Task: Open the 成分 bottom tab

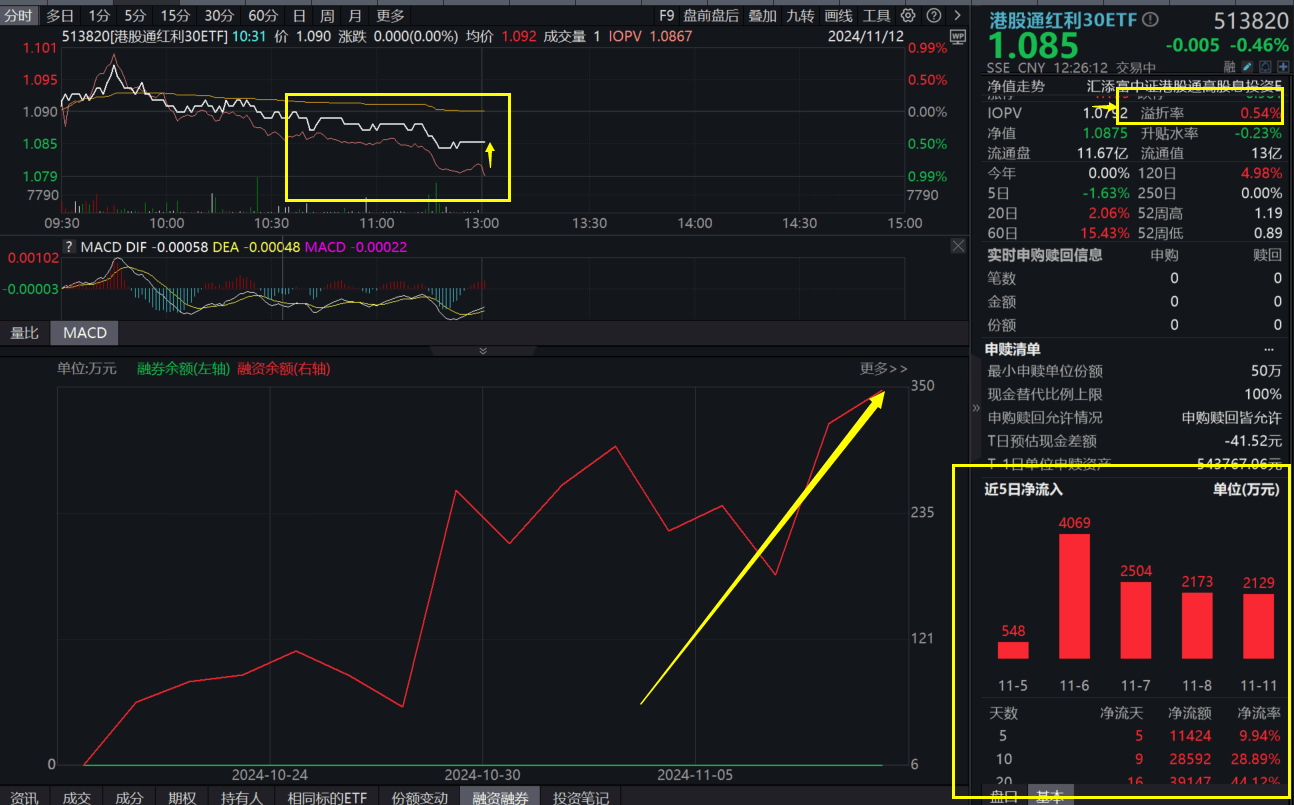Action: (x=129, y=797)
